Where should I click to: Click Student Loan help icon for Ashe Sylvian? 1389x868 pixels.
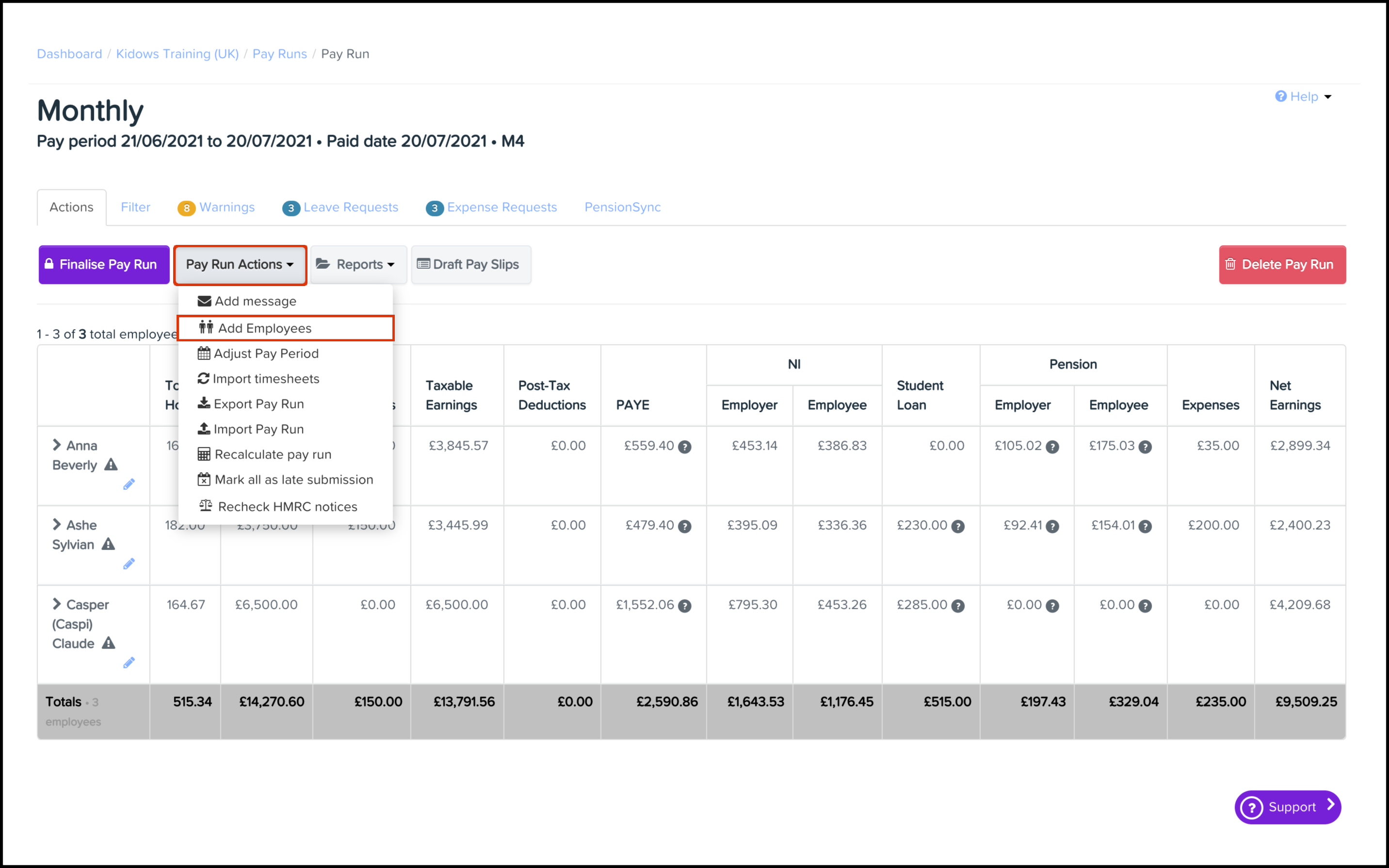957,527
